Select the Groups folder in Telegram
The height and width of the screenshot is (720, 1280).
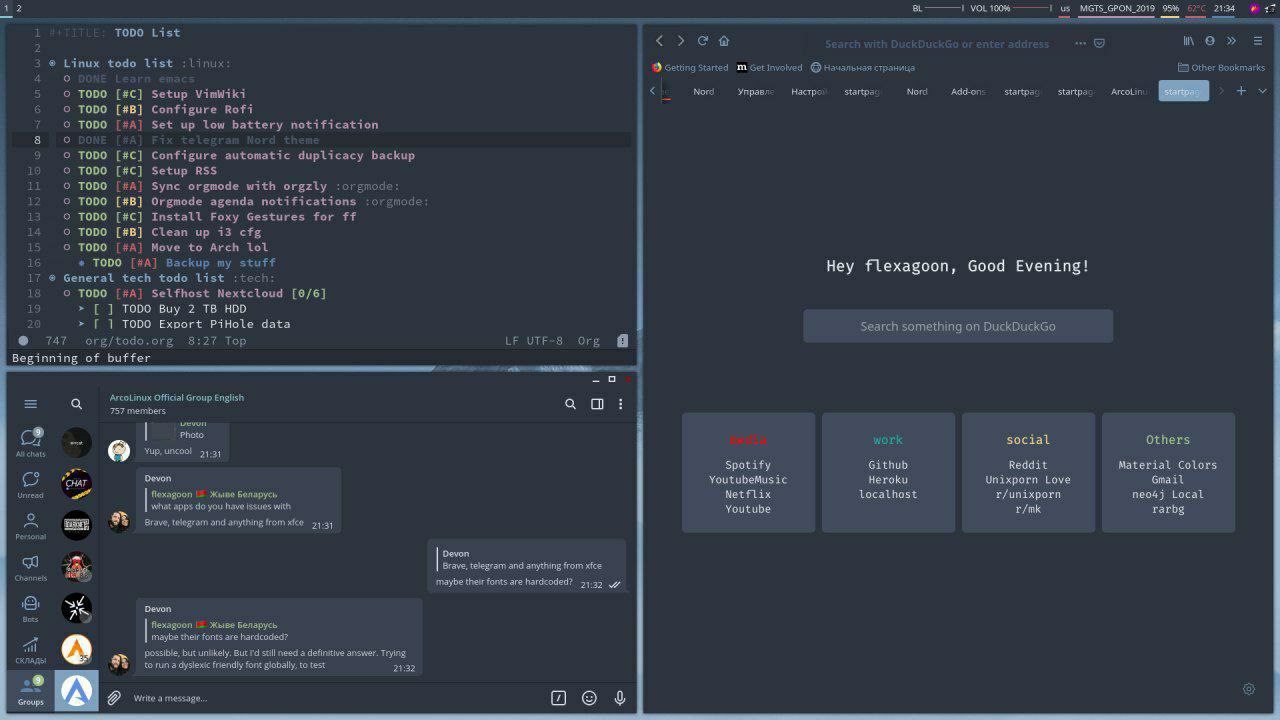[31, 690]
